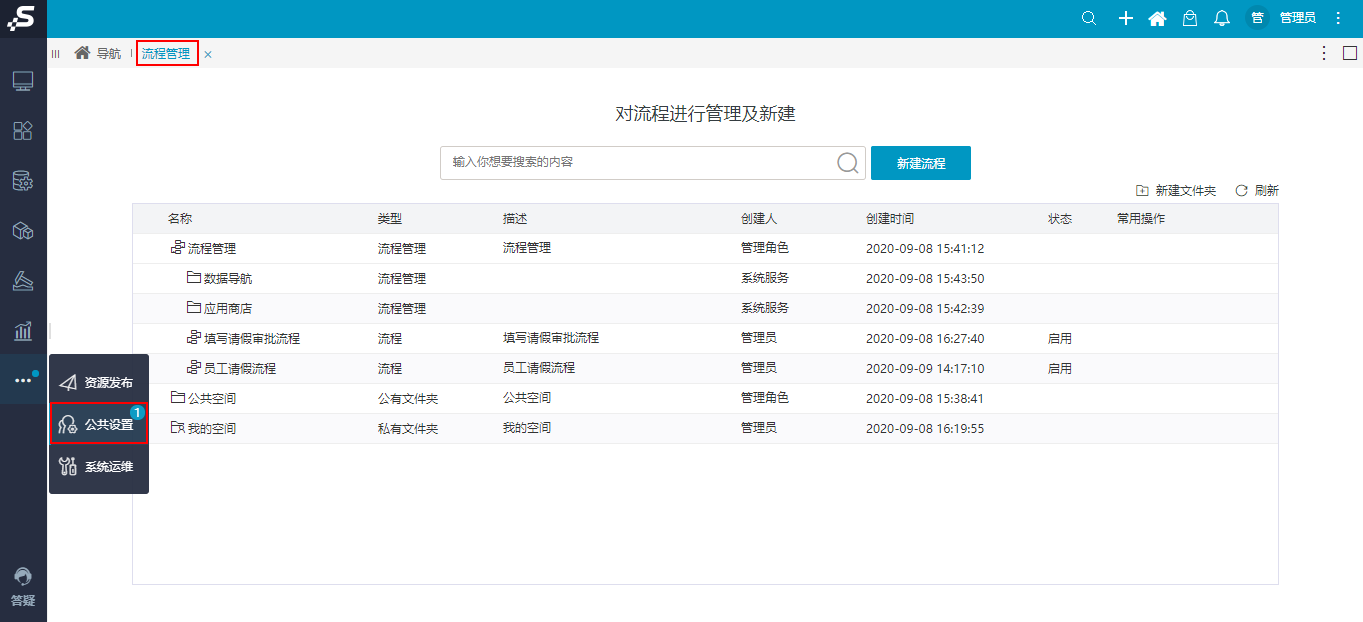Click the Smartbi logo icon
The image size is (1363, 622).
tap(22, 18)
